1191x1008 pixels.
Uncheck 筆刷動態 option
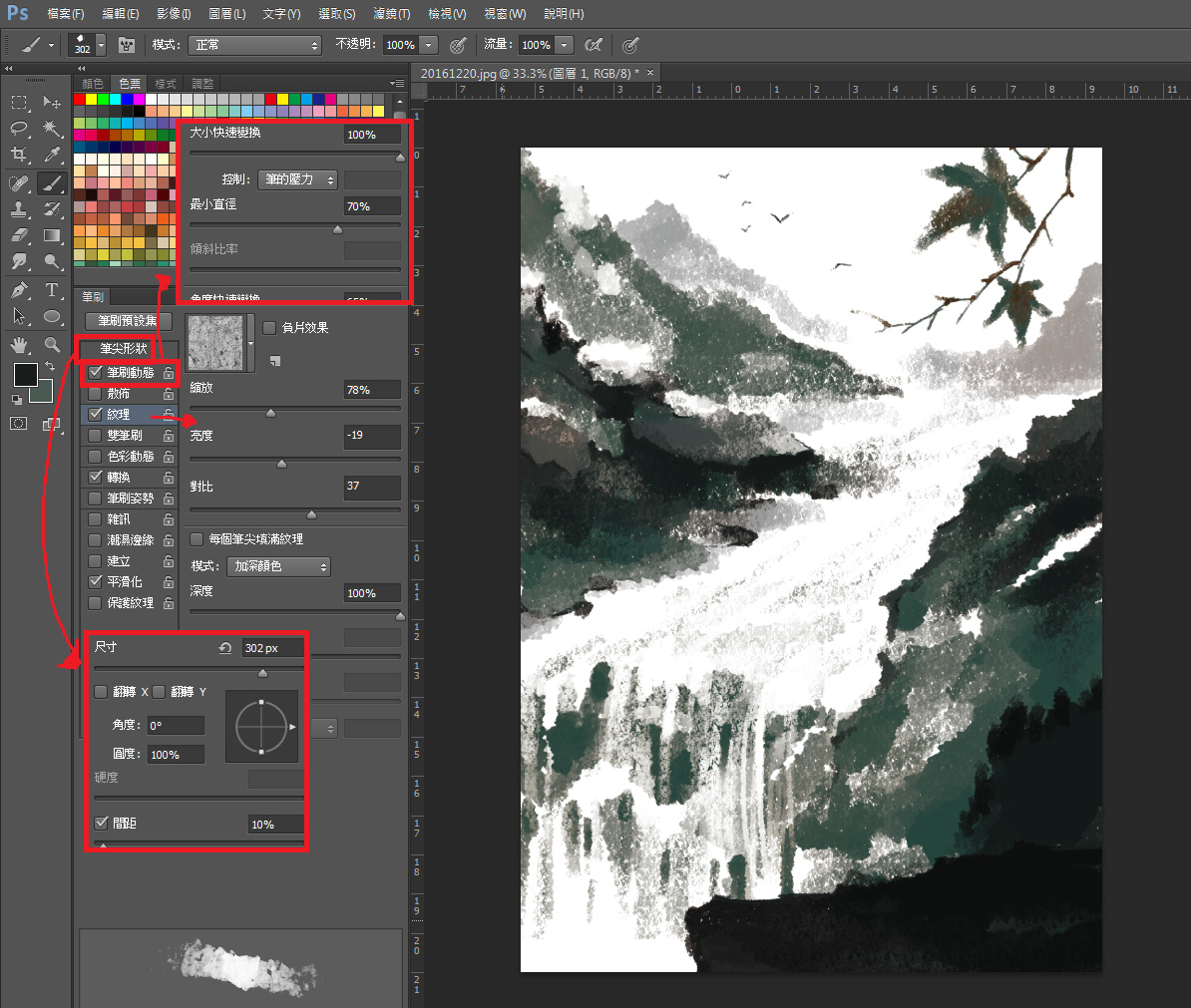pos(95,373)
